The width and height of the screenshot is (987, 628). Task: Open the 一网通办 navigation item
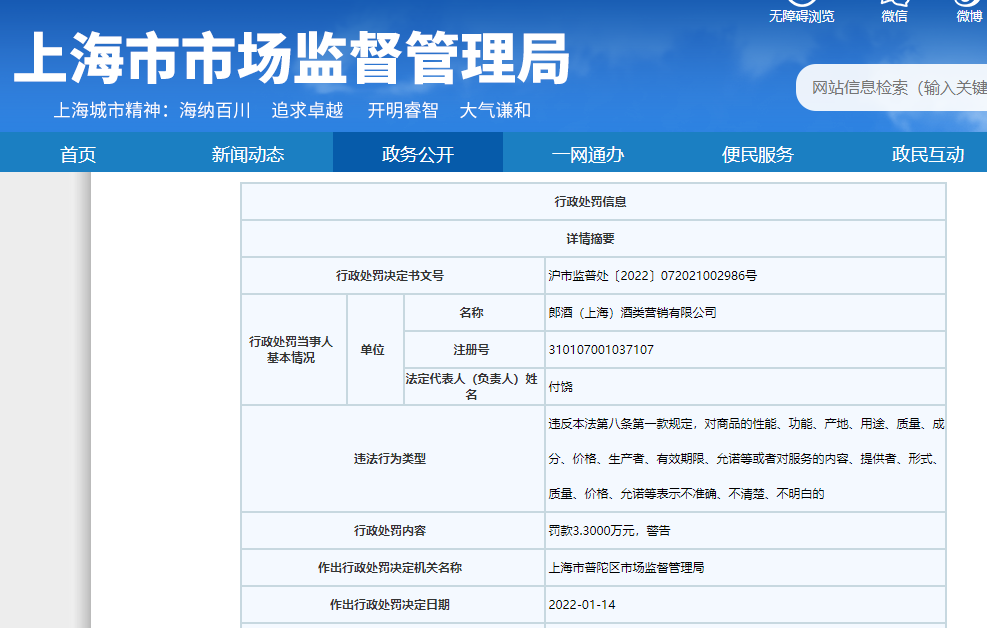(588, 154)
